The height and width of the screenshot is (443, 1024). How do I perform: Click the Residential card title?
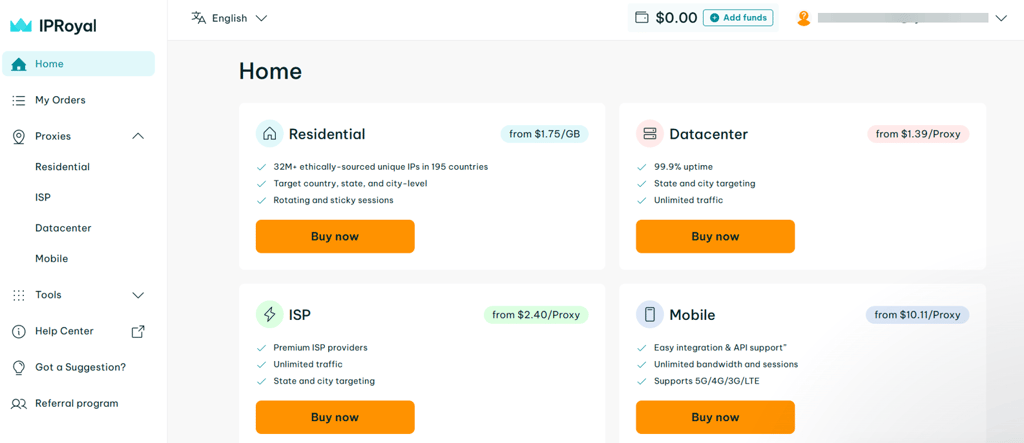[327, 135]
